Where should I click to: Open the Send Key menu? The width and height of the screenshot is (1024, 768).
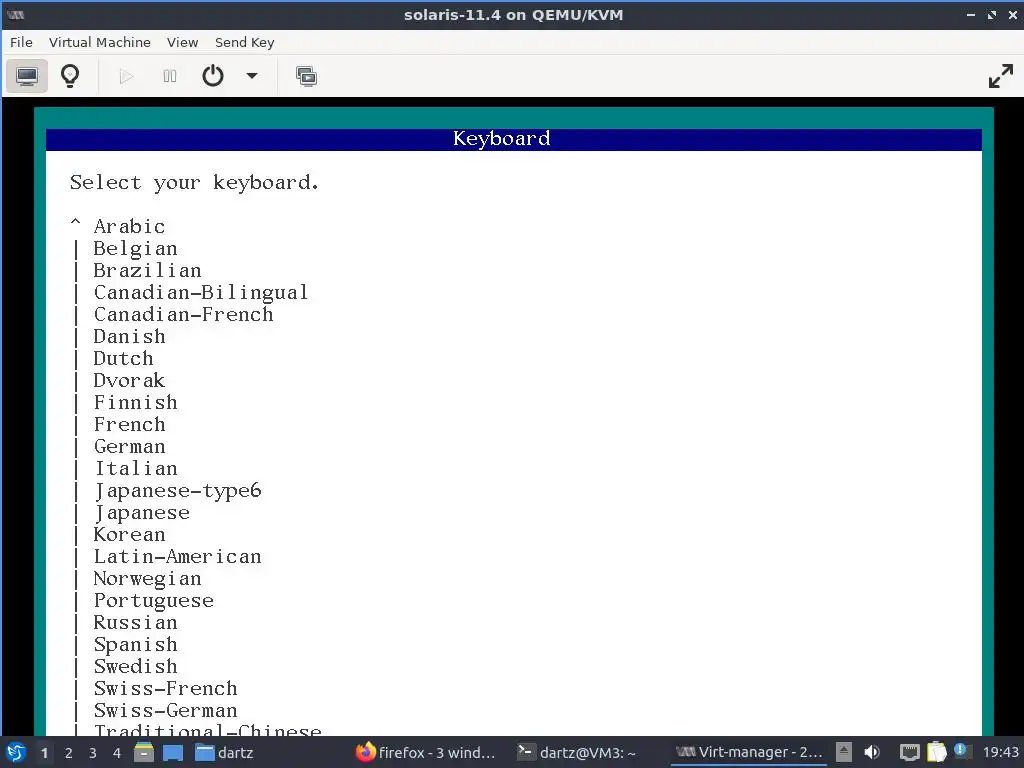tap(244, 42)
